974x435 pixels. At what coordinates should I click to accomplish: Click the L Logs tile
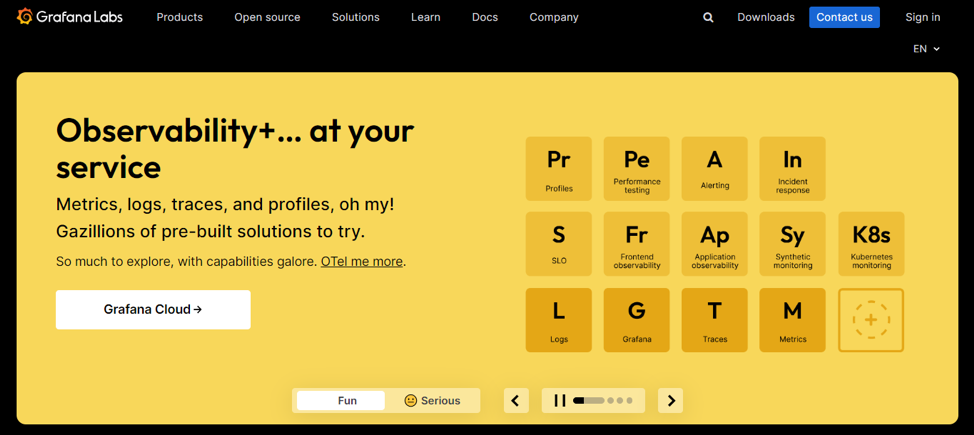pos(558,320)
